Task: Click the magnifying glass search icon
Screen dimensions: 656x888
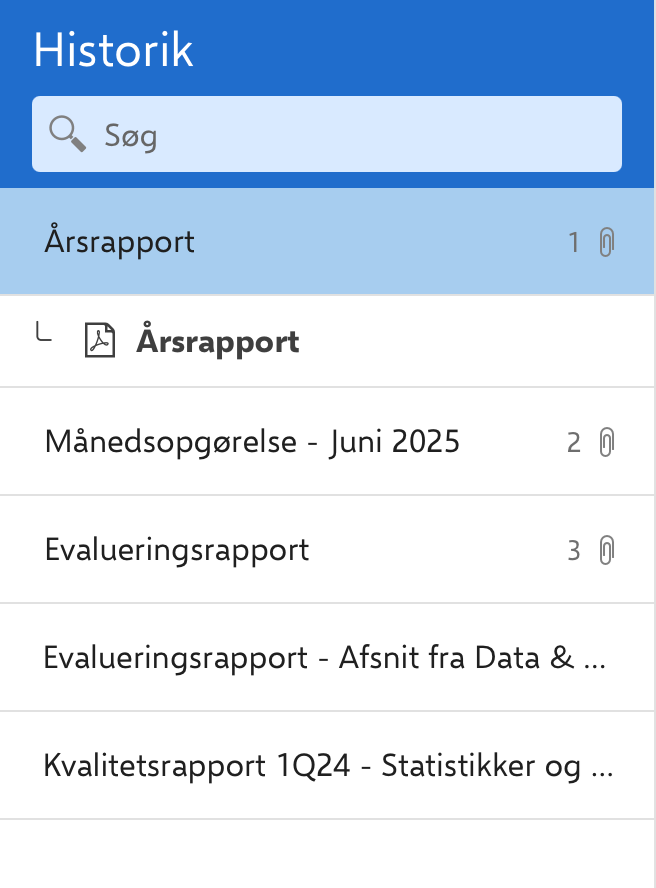Action: (67, 134)
